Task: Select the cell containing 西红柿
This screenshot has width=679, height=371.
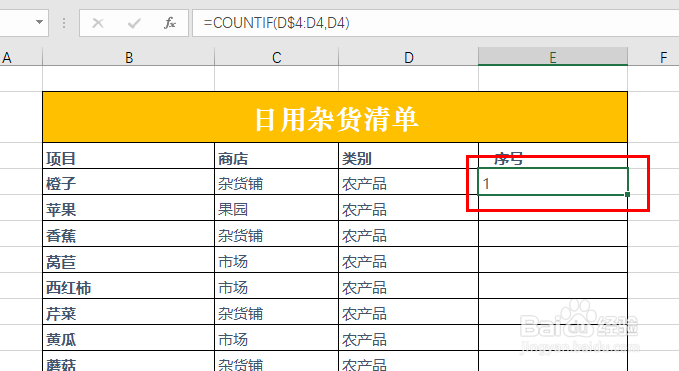Action: pyautogui.click(x=129, y=286)
